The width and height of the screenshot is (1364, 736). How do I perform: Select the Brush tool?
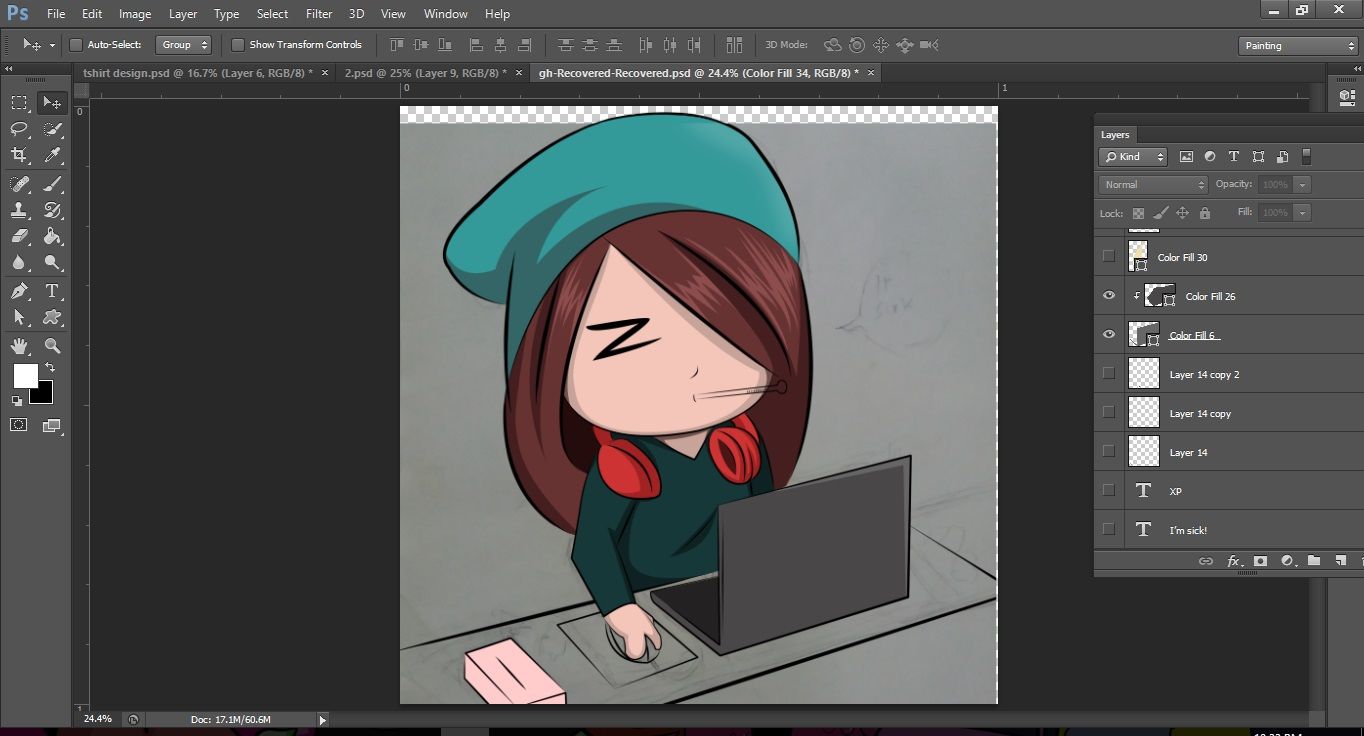pos(52,184)
